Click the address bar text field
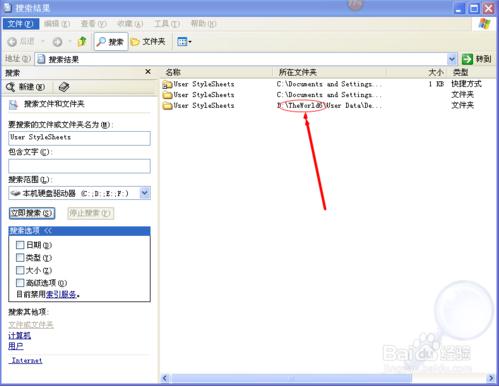 [x=241, y=59]
